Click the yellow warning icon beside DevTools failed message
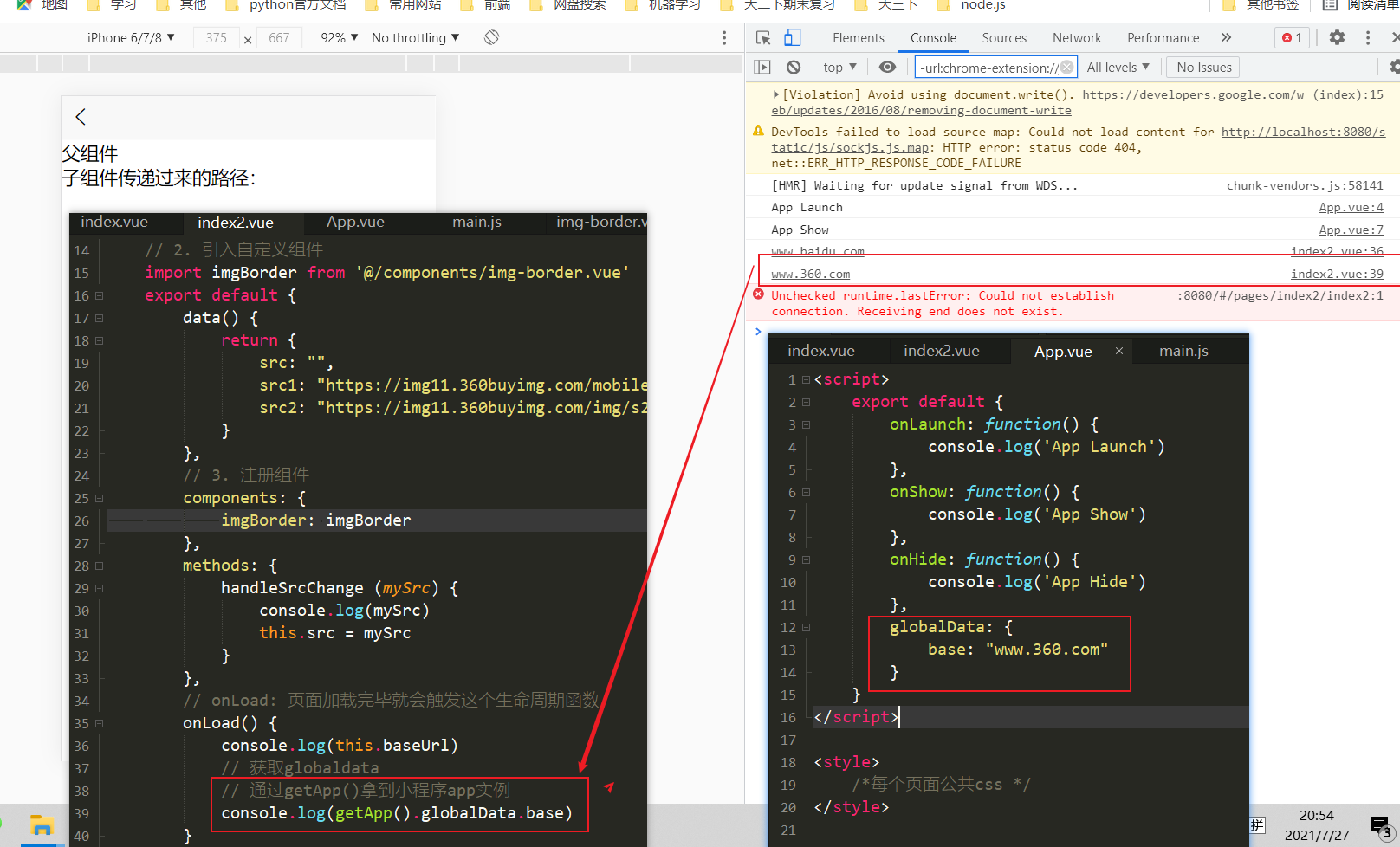Viewport: 1400px width, 847px height. [x=758, y=131]
